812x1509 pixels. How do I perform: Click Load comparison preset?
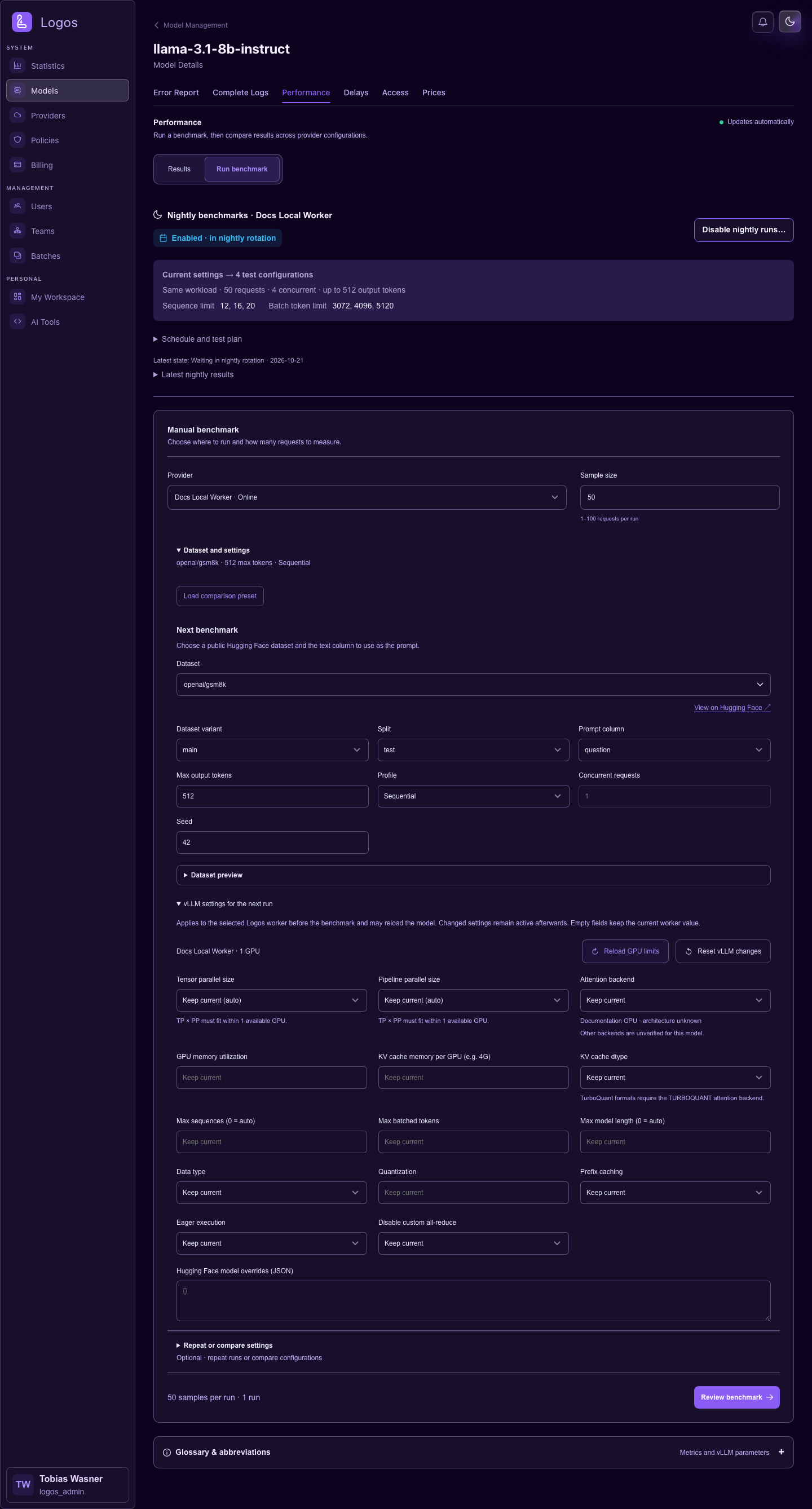point(220,595)
